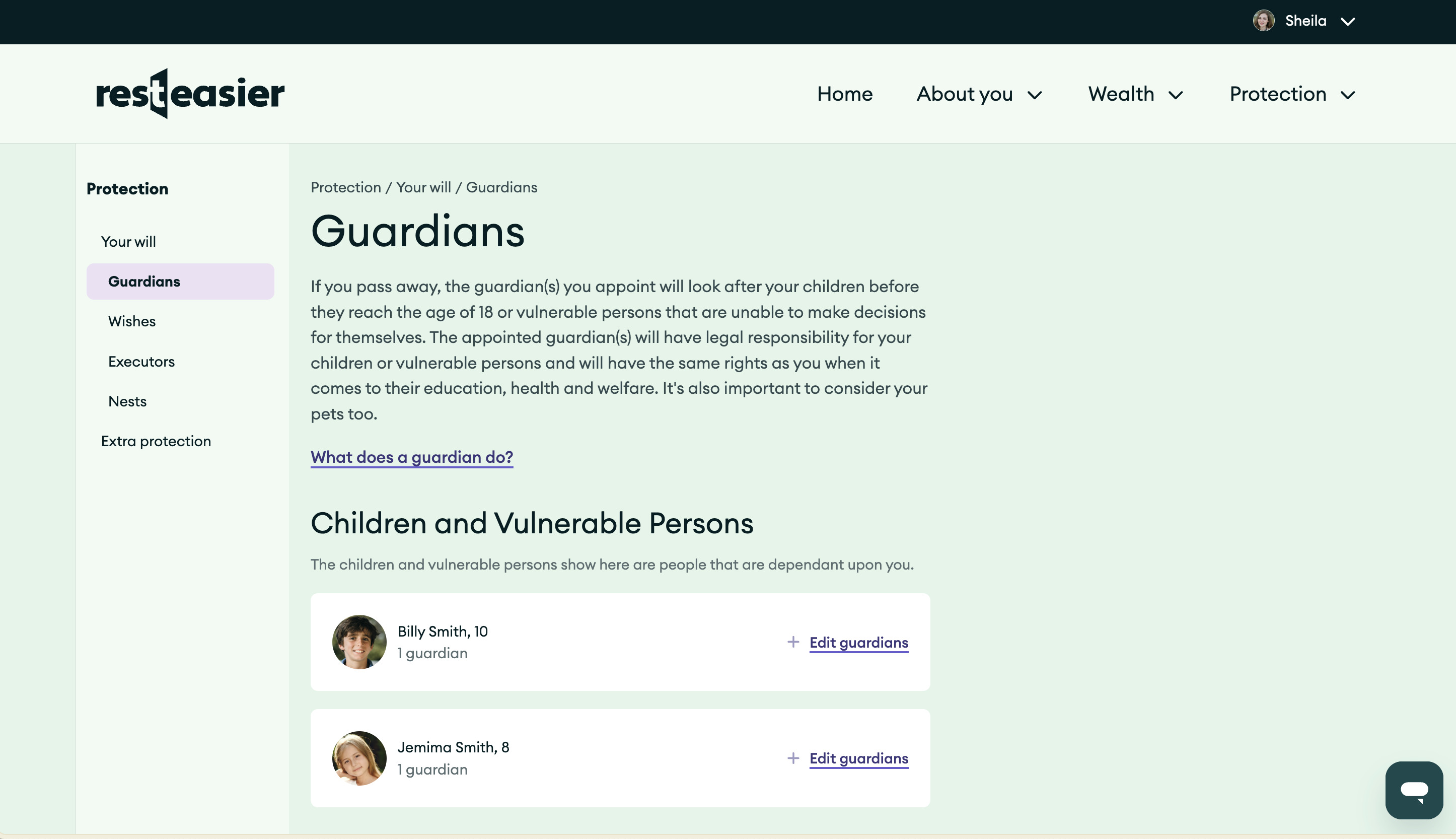The width and height of the screenshot is (1456, 839).
Task: Click Billy Smith's profile photo
Action: (x=359, y=642)
